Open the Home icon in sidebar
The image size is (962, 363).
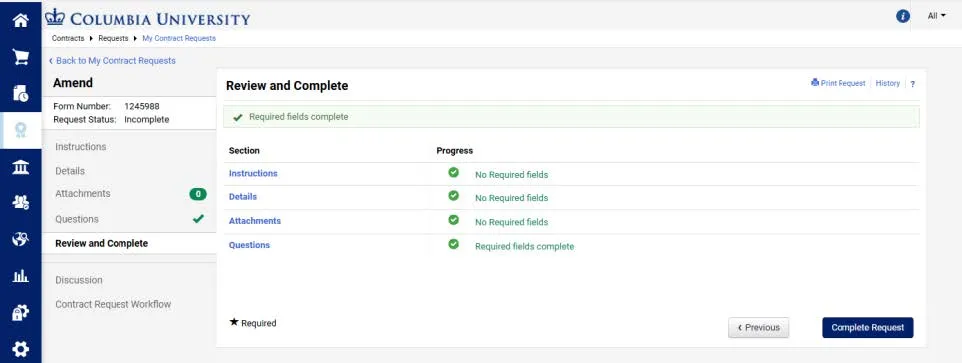click(20, 20)
